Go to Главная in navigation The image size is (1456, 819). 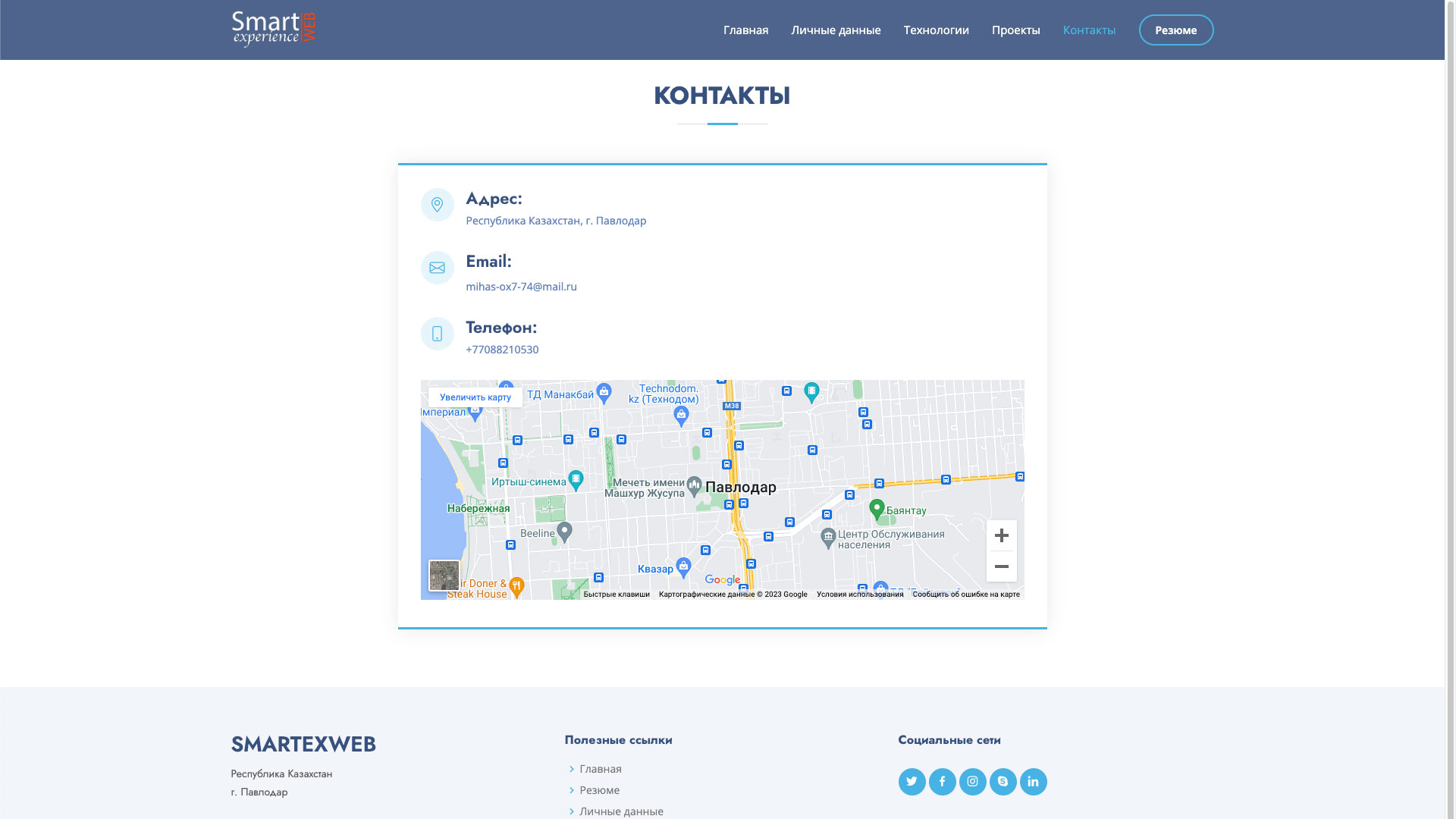click(x=745, y=30)
